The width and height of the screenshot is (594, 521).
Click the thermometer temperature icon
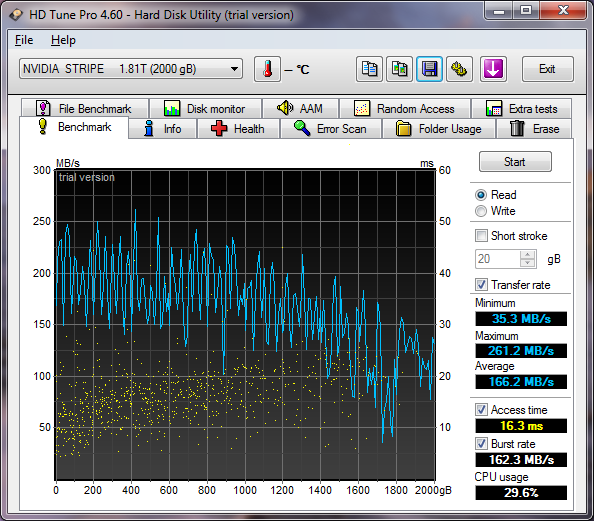(267, 69)
